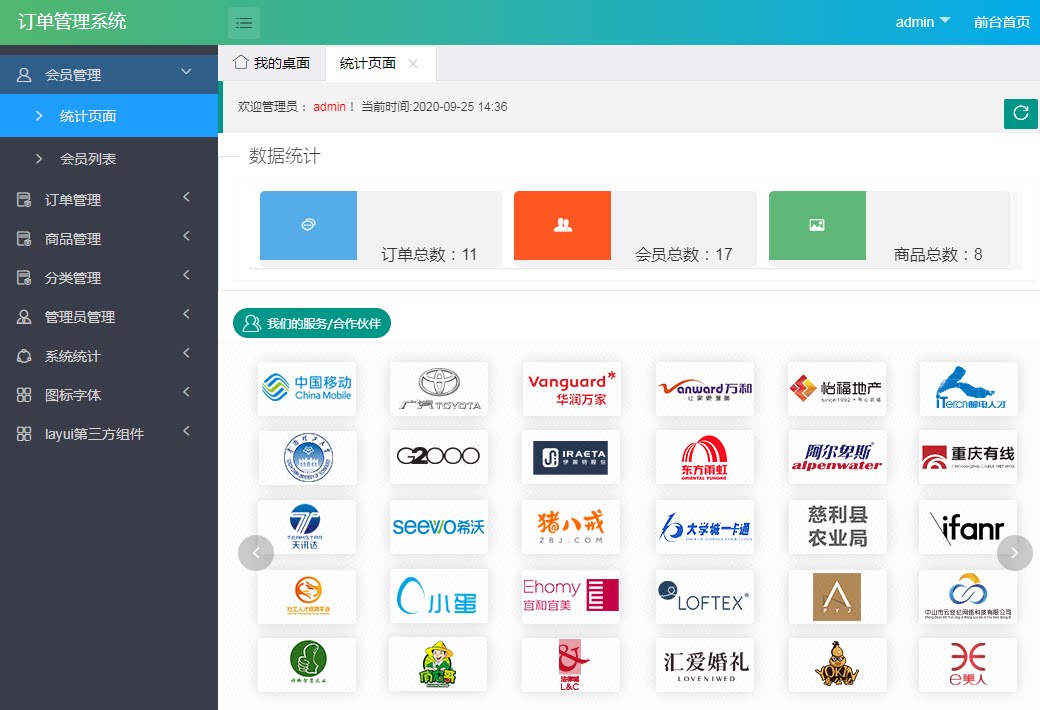Image resolution: width=1040 pixels, height=710 pixels.
Task: Click the 慈利县农业局 logo
Action: [x=838, y=527]
